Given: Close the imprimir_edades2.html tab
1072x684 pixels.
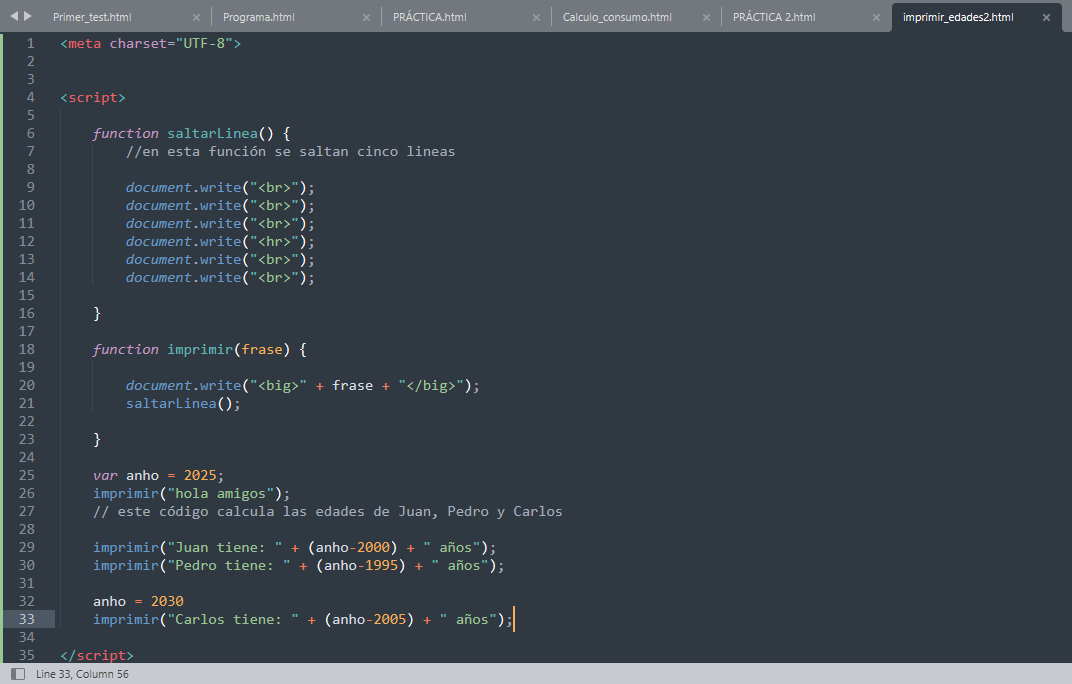Looking at the screenshot, I should (x=1046, y=18).
